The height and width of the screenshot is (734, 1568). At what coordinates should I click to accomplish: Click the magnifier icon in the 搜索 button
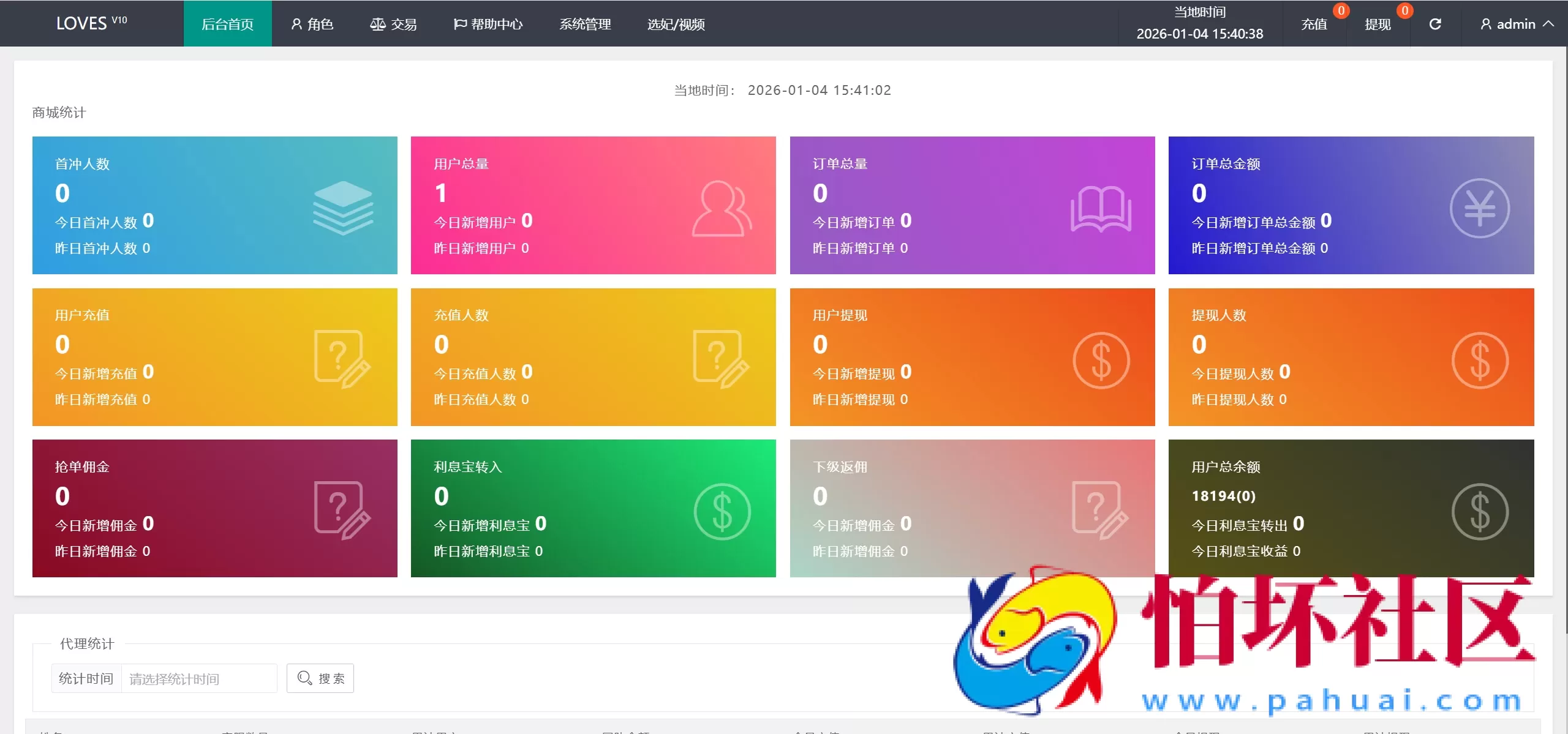coord(304,678)
